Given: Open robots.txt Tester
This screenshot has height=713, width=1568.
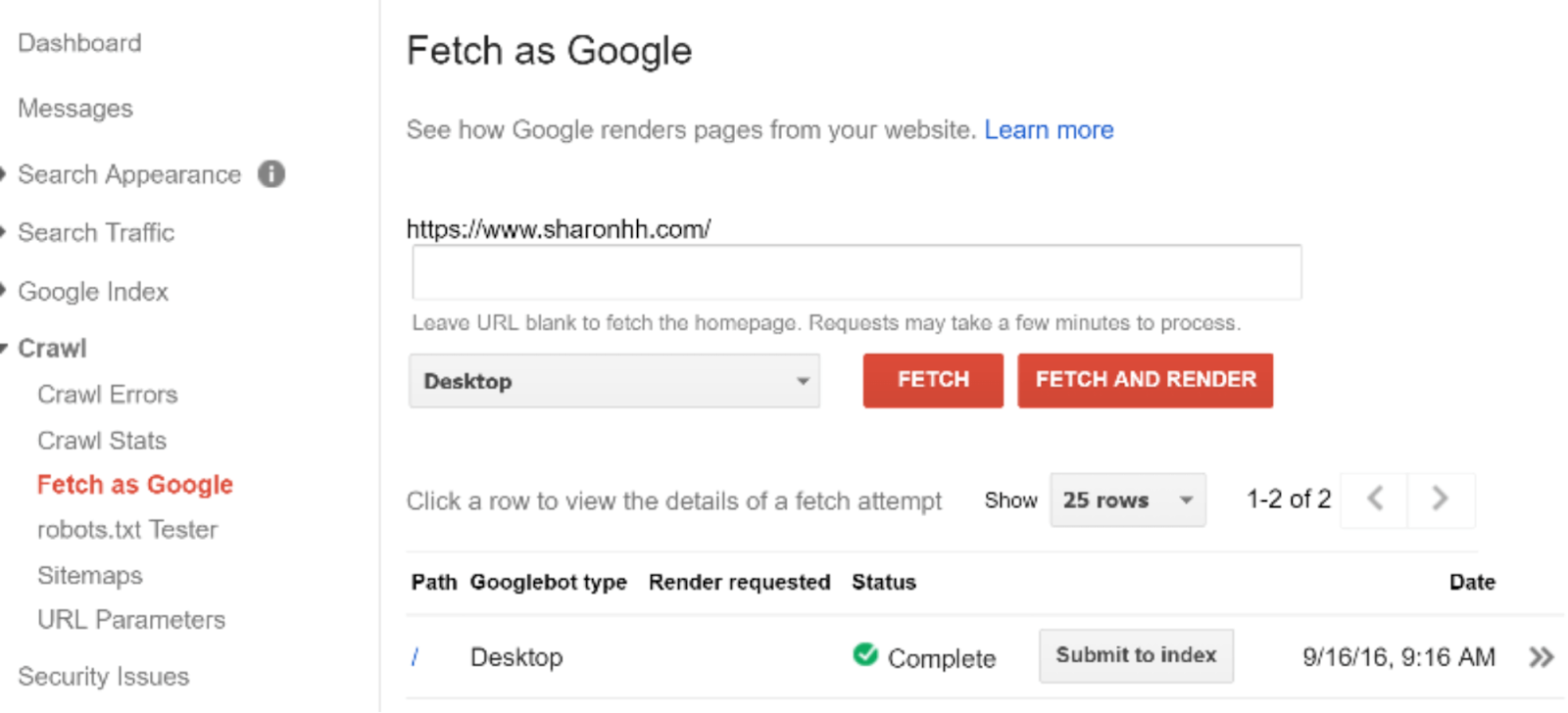Looking at the screenshot, I should point(127,530).
